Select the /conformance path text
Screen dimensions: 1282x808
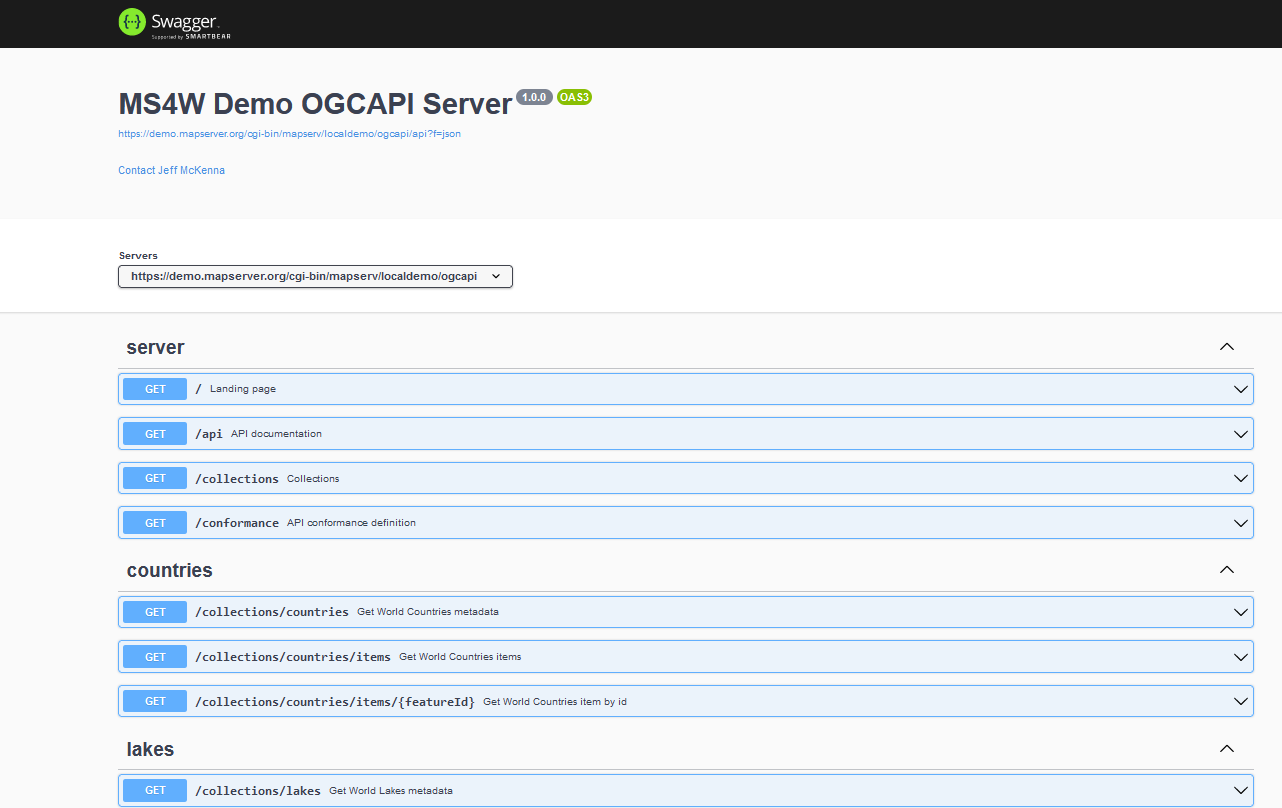(x=237, y=523)
